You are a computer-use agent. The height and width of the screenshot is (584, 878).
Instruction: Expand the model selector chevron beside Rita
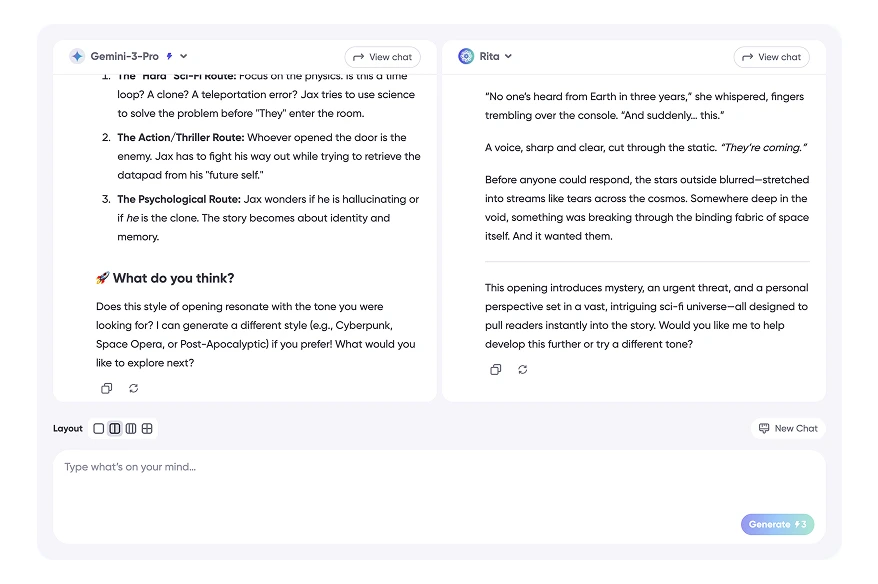tap(508, 56)
